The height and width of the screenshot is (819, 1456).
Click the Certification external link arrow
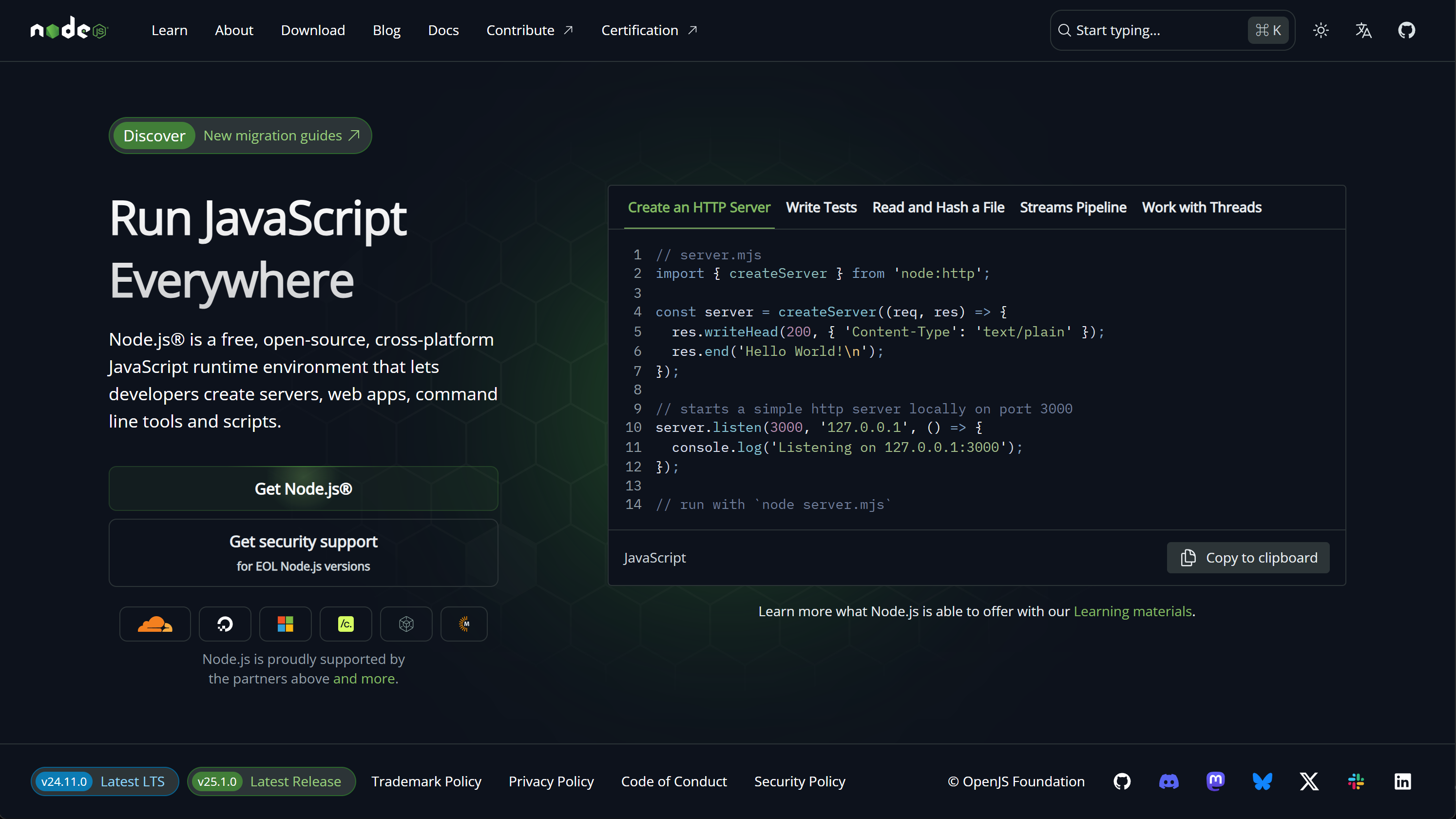[x=692, y=30]
